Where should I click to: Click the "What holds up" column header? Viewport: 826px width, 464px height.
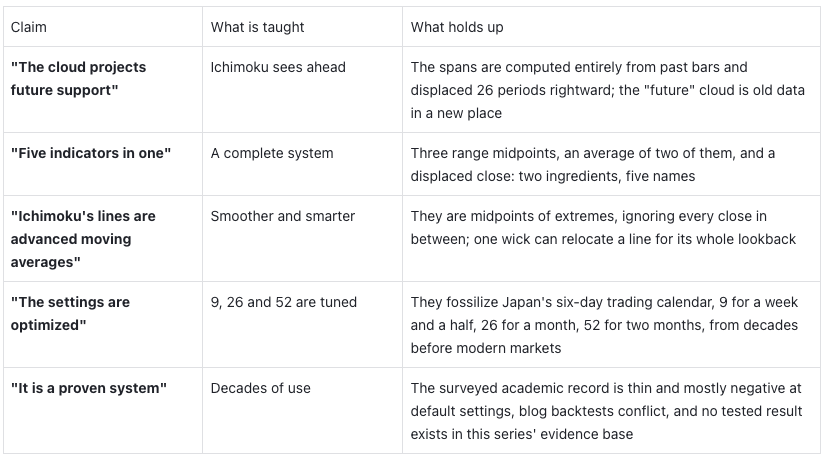coord(457,27)
